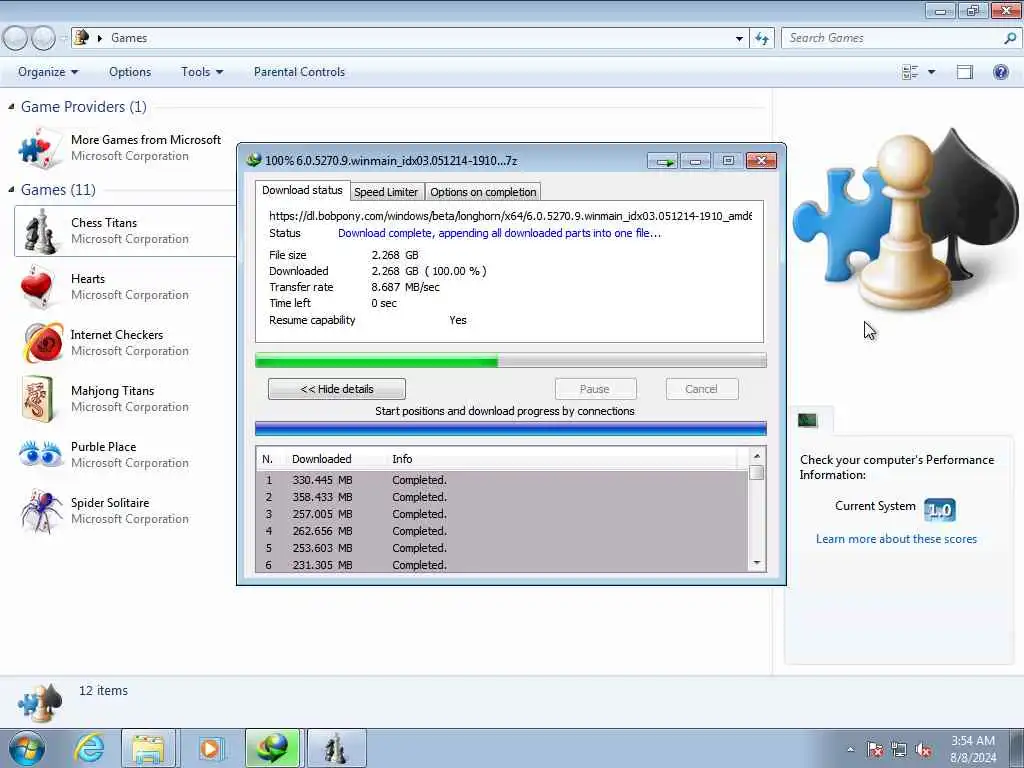
Task: Toggle the preview pane icon
Action: pyautogui.click(x=965, y=72)
